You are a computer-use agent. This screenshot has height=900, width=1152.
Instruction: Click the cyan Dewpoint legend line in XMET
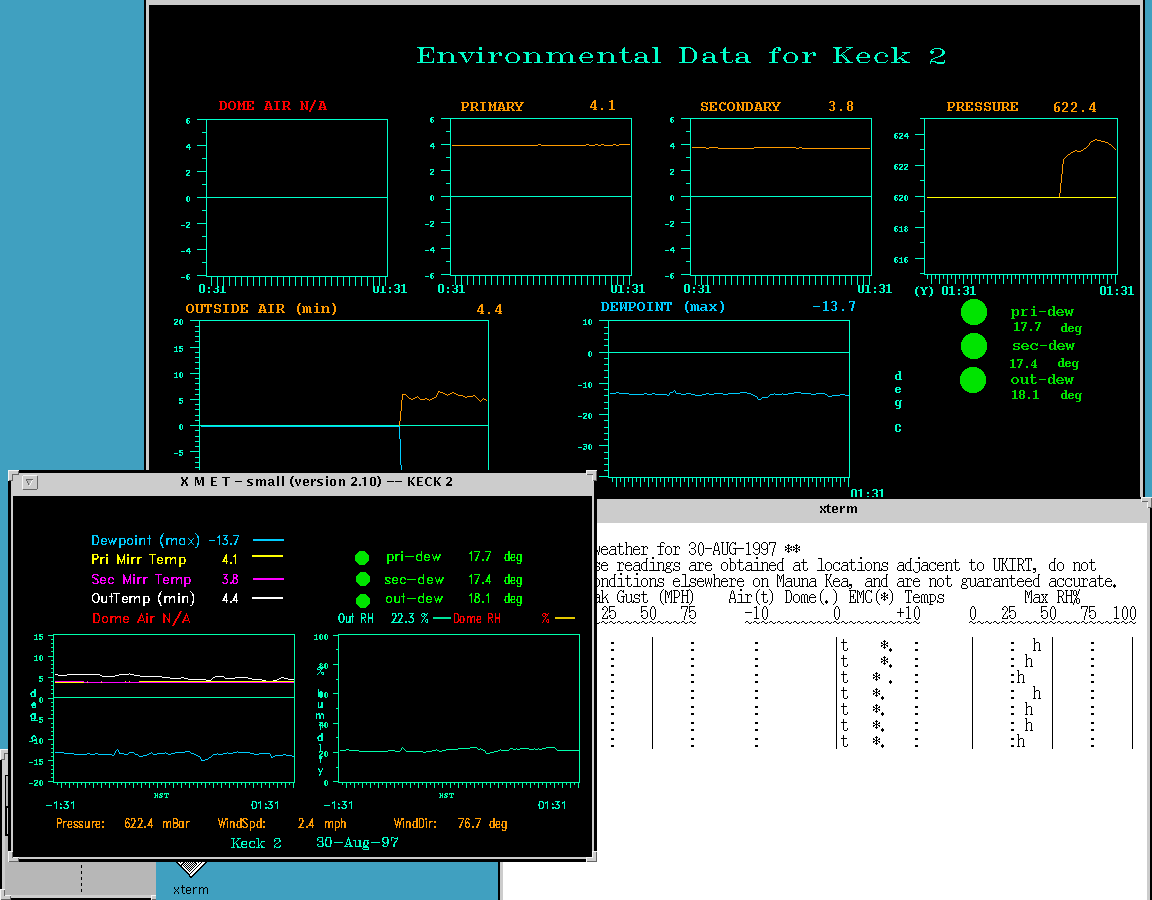(268, 540)
